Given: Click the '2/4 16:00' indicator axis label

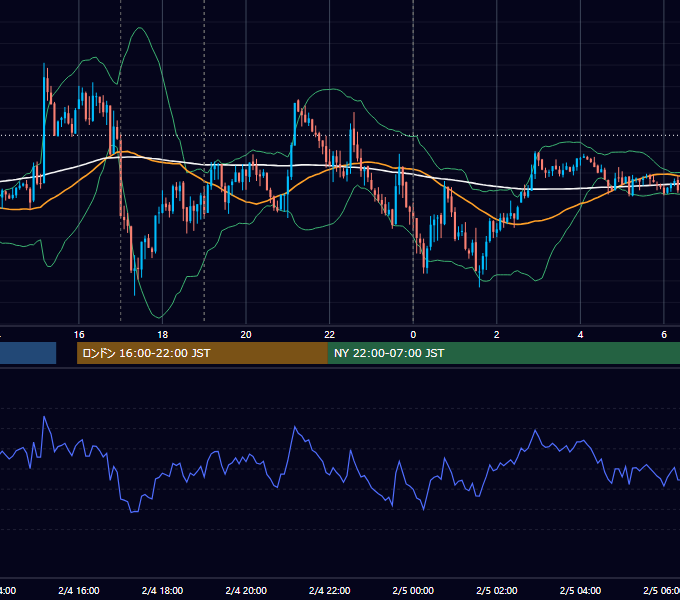Looking at the screenshot, I should 79,591.
